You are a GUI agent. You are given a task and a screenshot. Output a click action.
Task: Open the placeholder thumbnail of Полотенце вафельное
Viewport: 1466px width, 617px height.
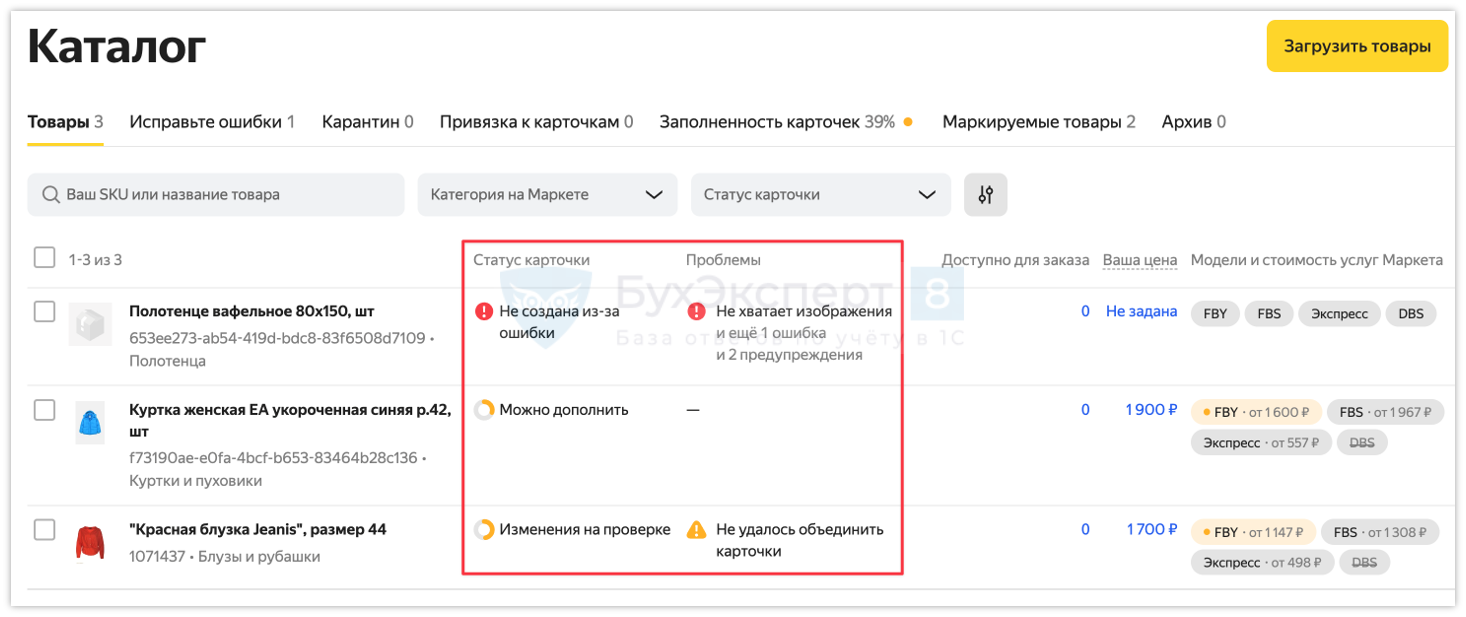[90, 325]
